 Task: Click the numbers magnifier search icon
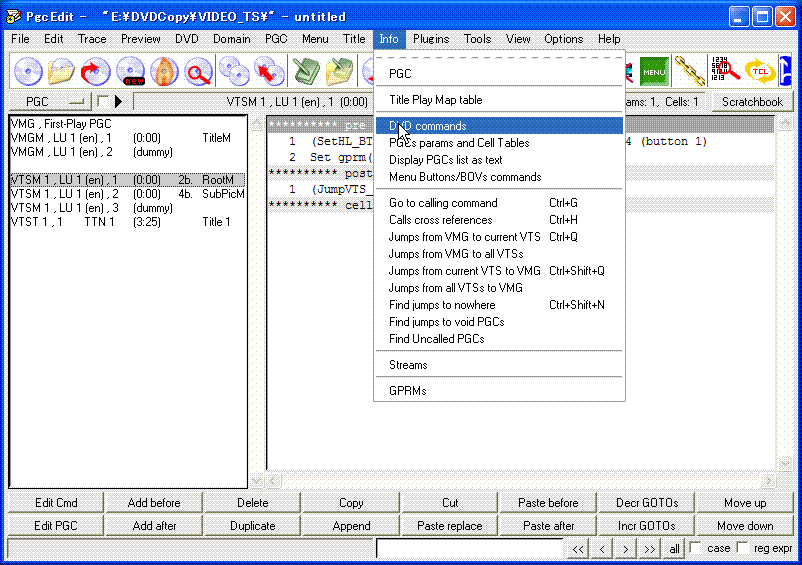tap(725, 70)
